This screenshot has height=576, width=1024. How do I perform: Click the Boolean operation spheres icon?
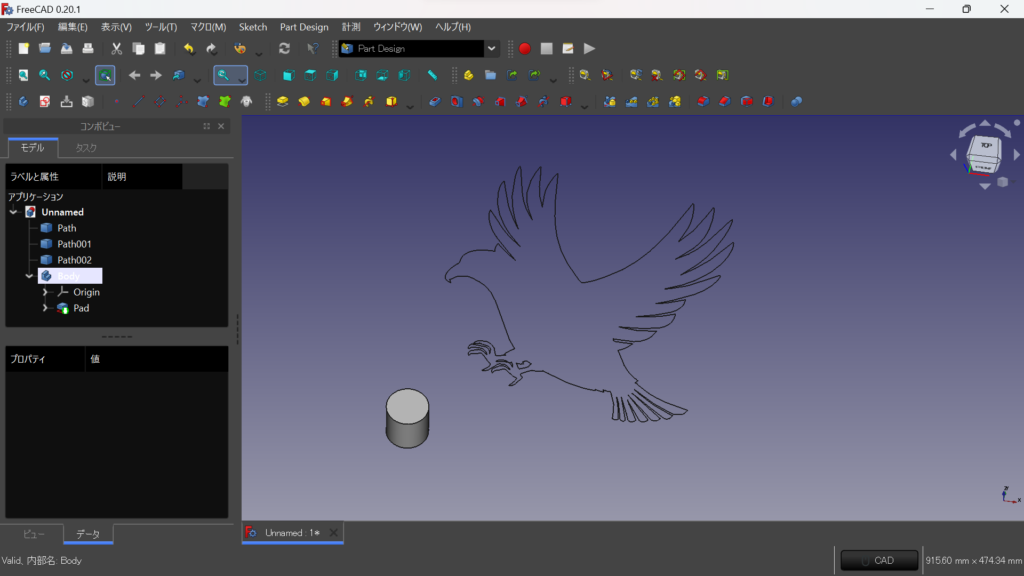pyautogui.click(x=796, y=102)
